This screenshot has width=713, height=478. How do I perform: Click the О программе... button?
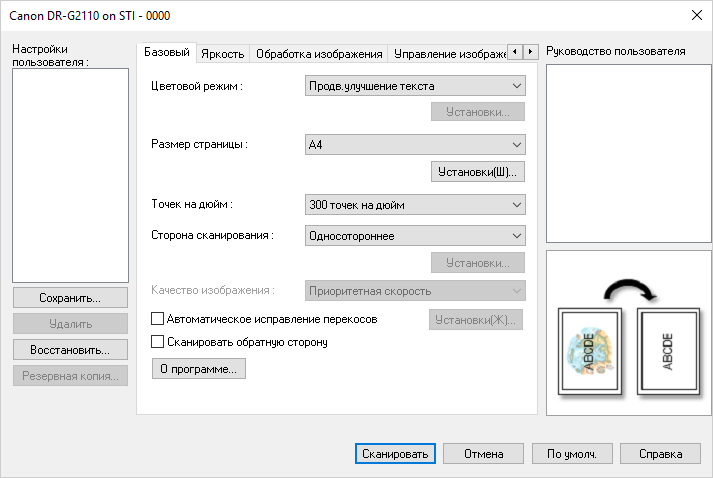[198, 369]
